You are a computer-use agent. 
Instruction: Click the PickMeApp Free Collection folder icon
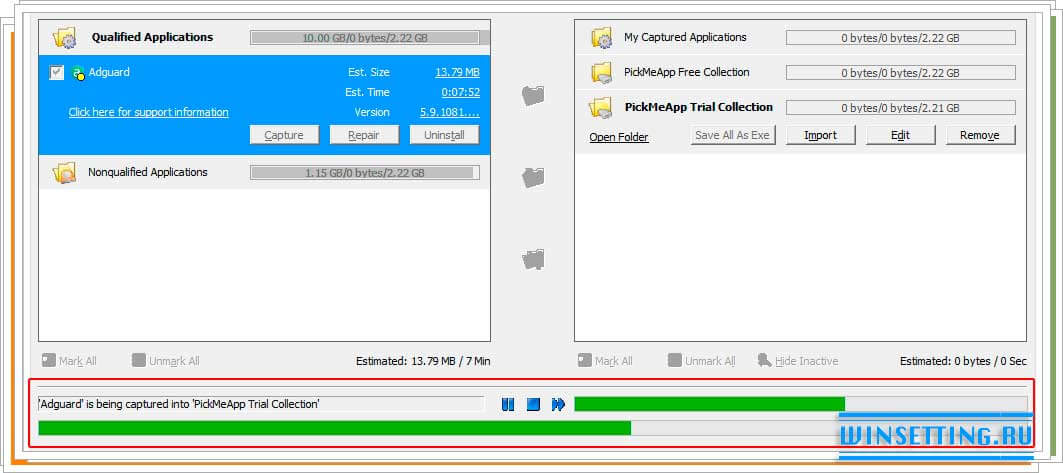pyautogui.click(x=601, y=73)
